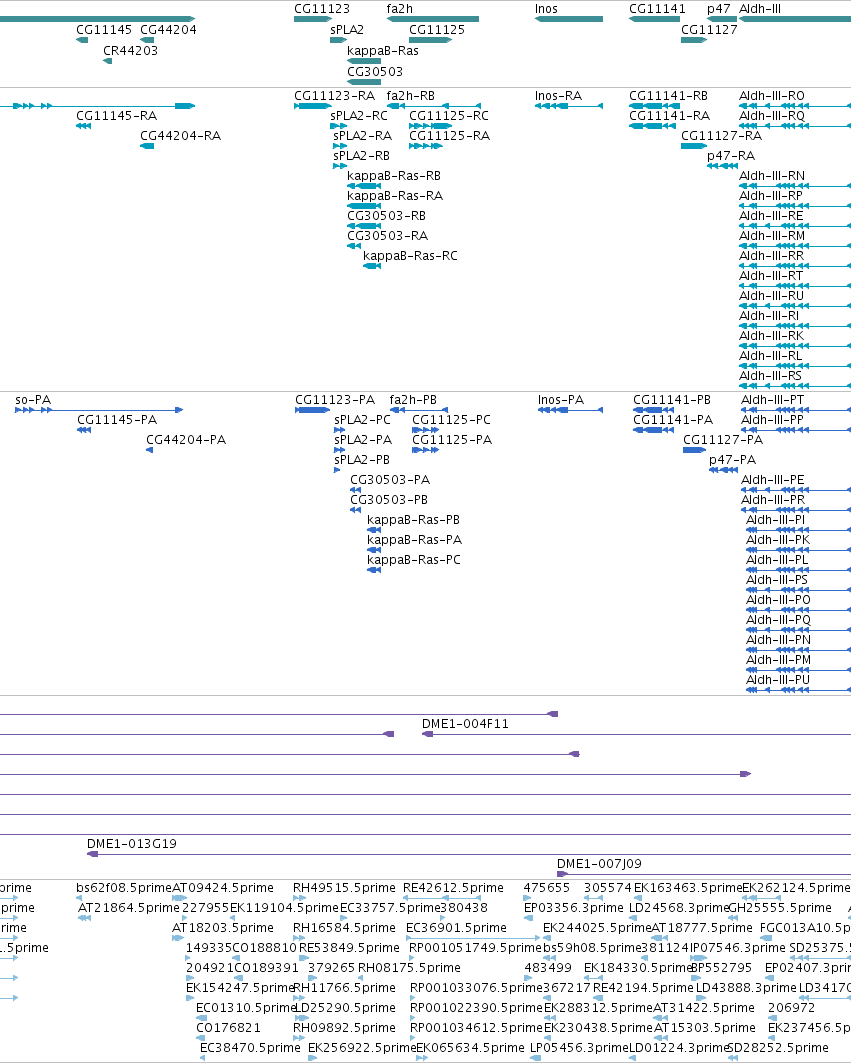Select BAC clone DME1-004F11
The image size is (851, 1063).
pos(465,724)
